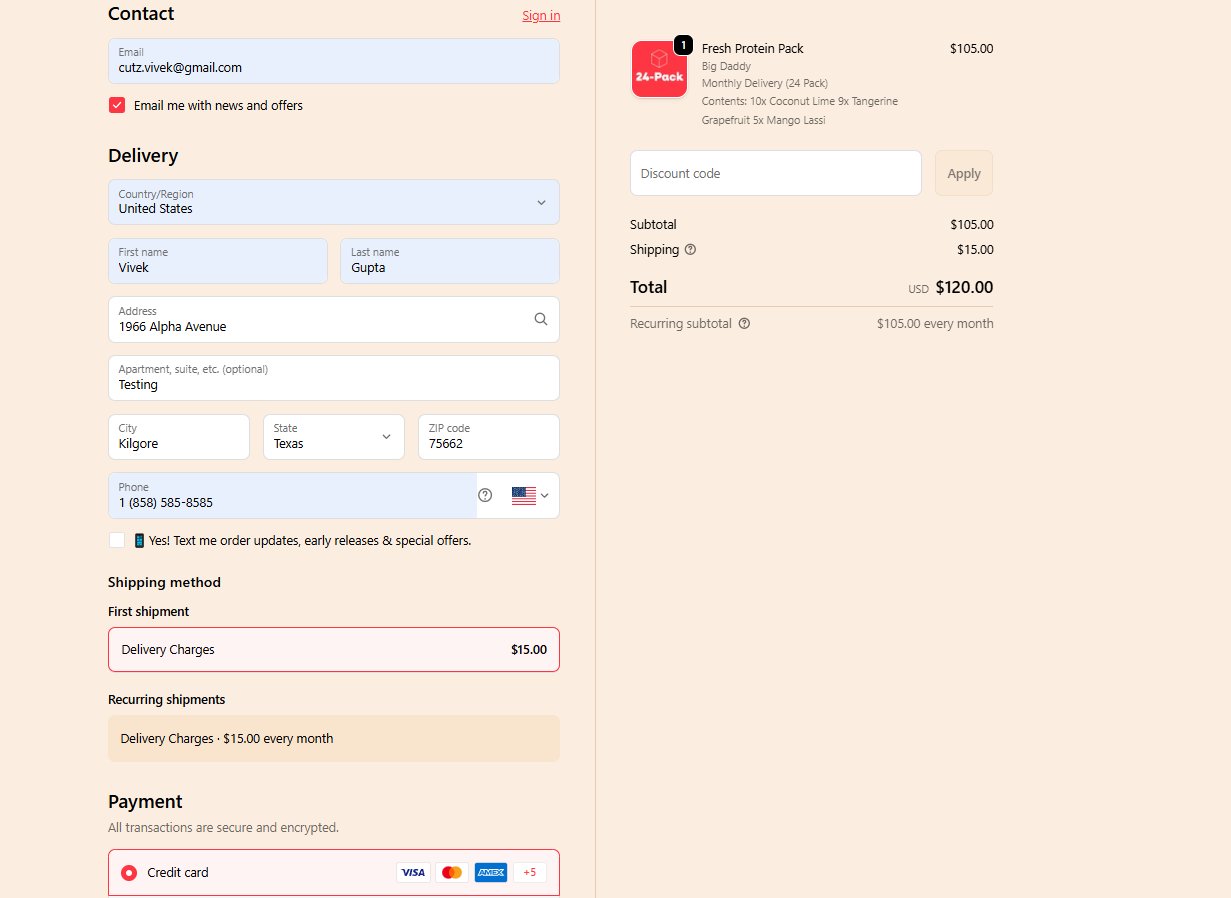Viewport: 1231px width, 898px height.
Task: Enable text me order updates checkbox
Action: [117, 540]
